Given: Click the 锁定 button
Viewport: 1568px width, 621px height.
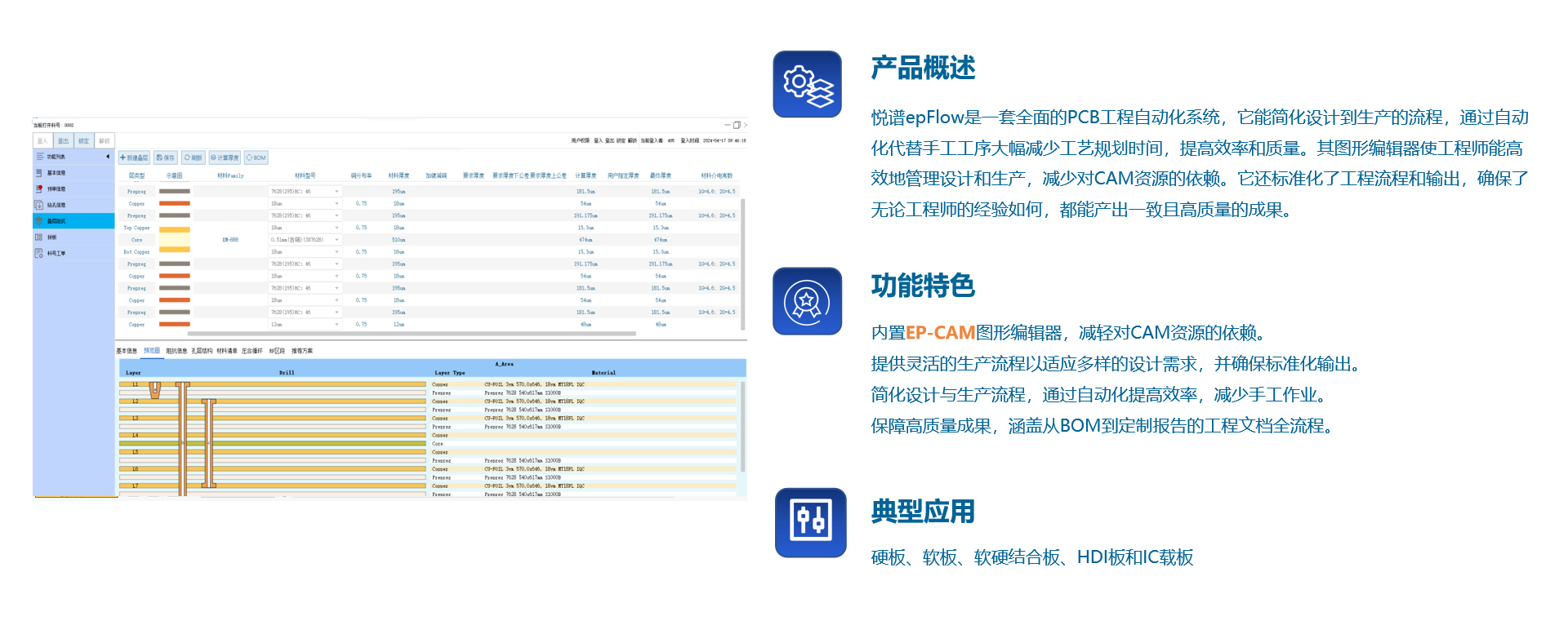Looking at the screenshot, I should coord(83,141).
